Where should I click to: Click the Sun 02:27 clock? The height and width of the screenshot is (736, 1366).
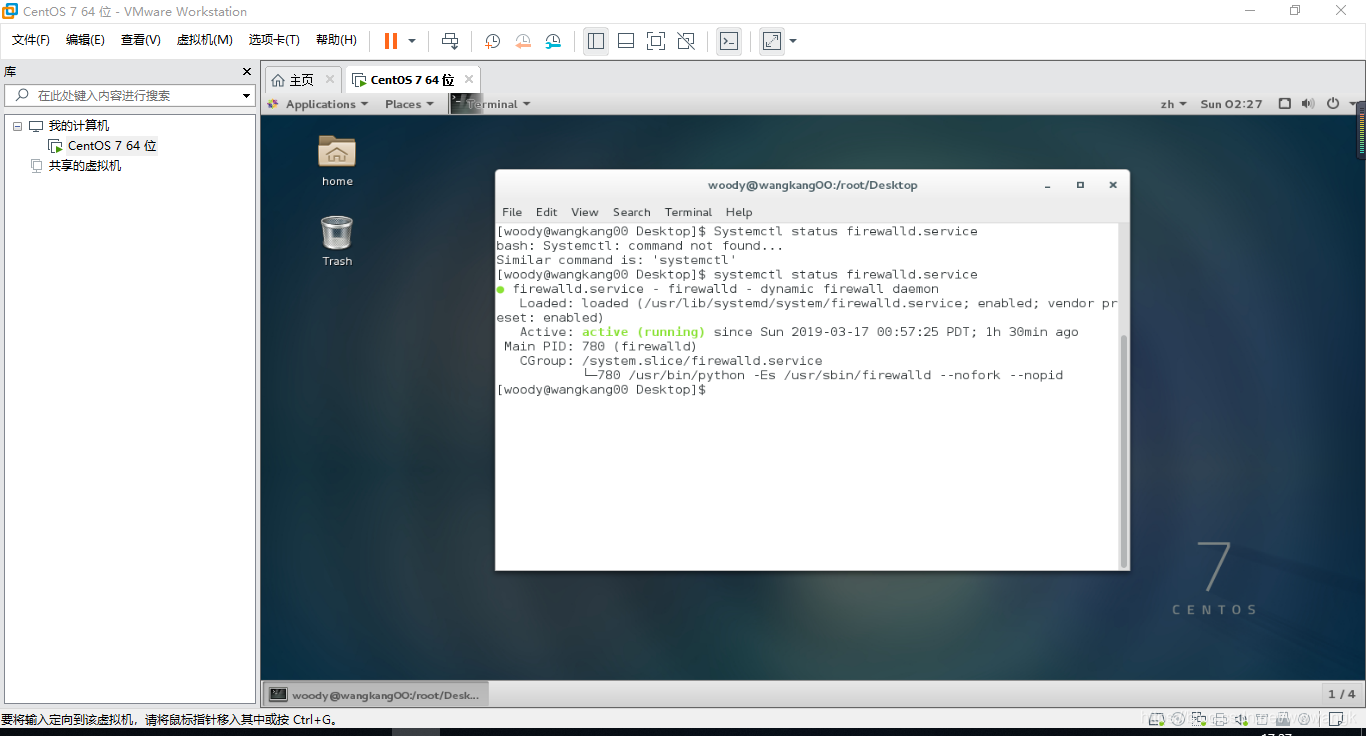pos(1231,104)
